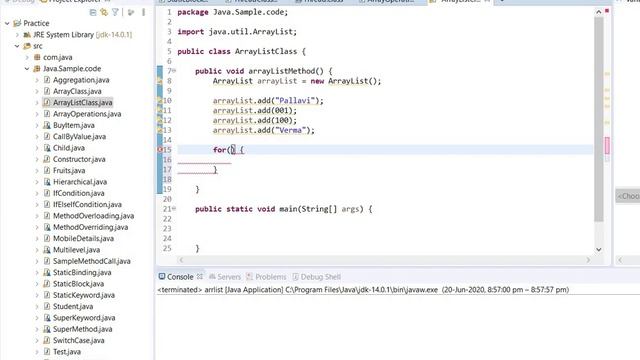Screen dimensions: 640x360
Task: Click the com.java package icon
Action: (x=37, y=58)
